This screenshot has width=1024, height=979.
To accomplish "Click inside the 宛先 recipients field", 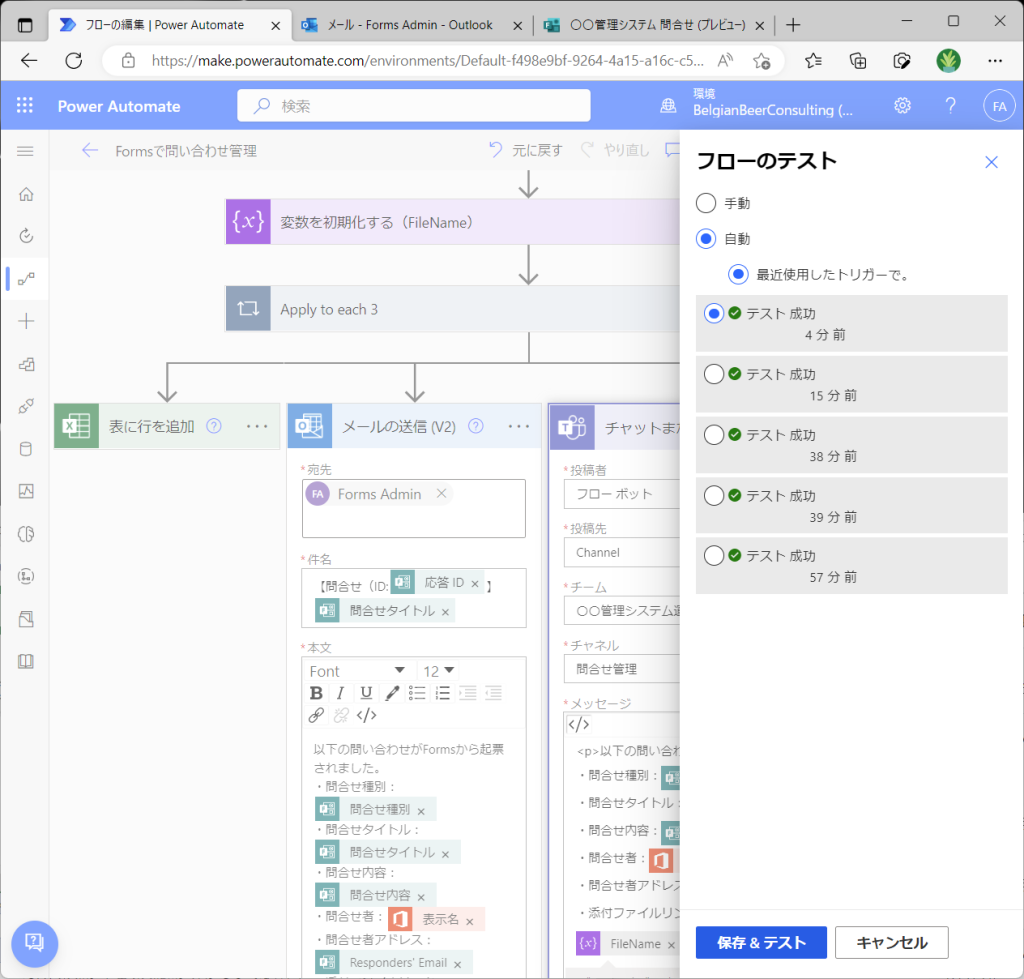I will [x=414, y=509].
